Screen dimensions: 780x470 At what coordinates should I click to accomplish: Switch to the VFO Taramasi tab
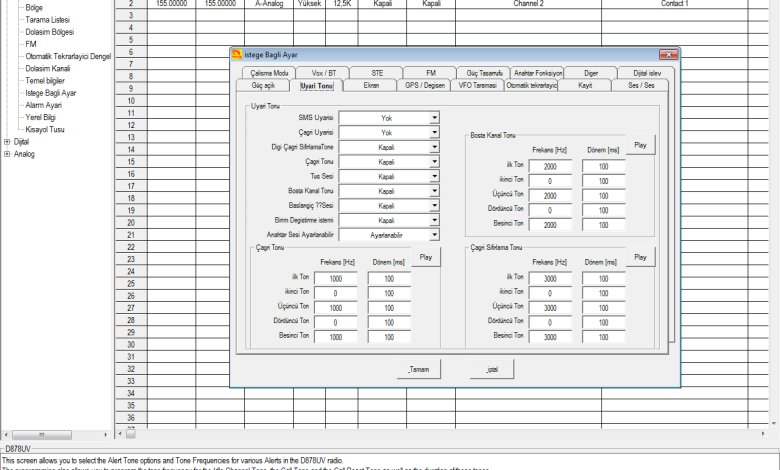pos(478,86)
